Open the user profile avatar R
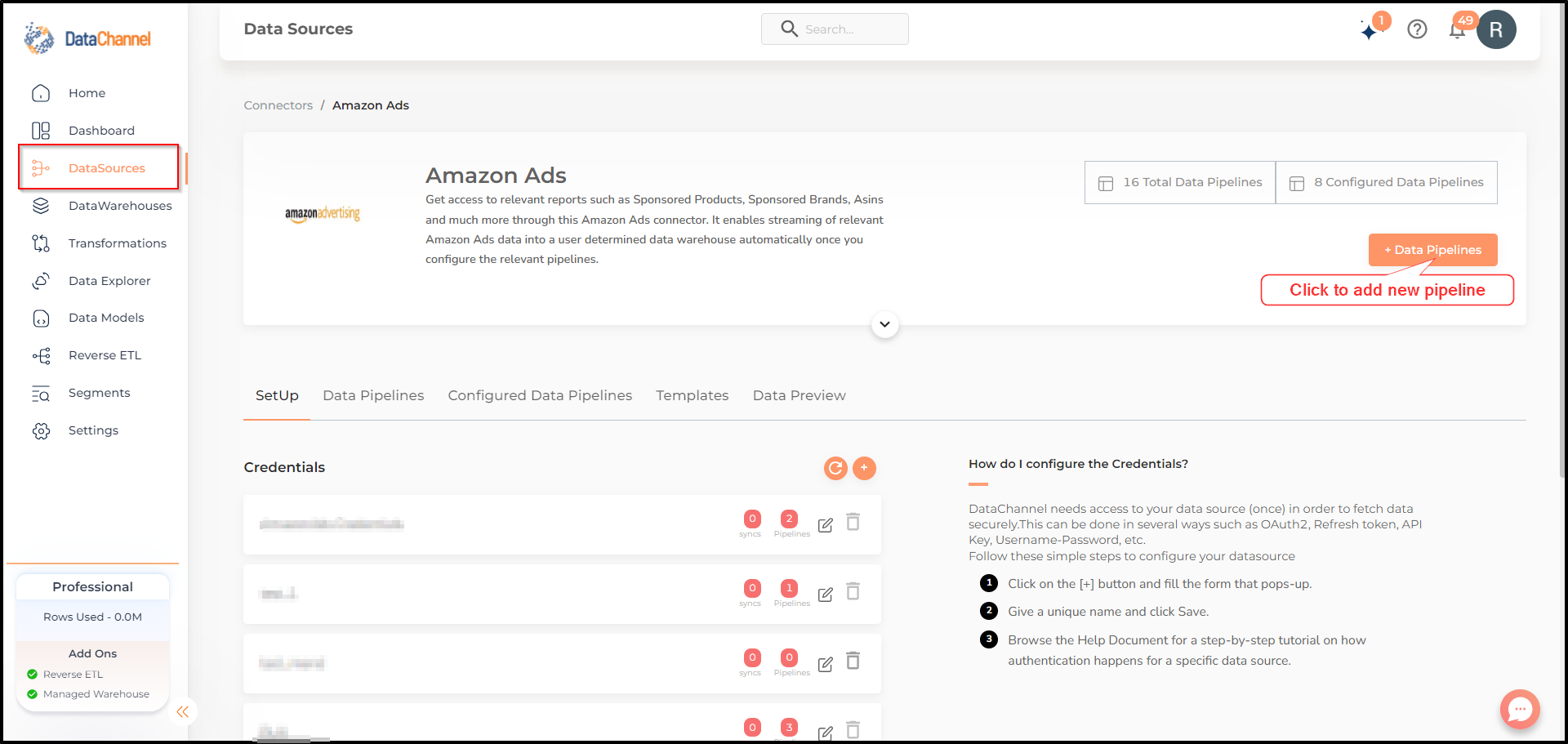Viewport: 1568px width, 744px height. coord(1496,29)
